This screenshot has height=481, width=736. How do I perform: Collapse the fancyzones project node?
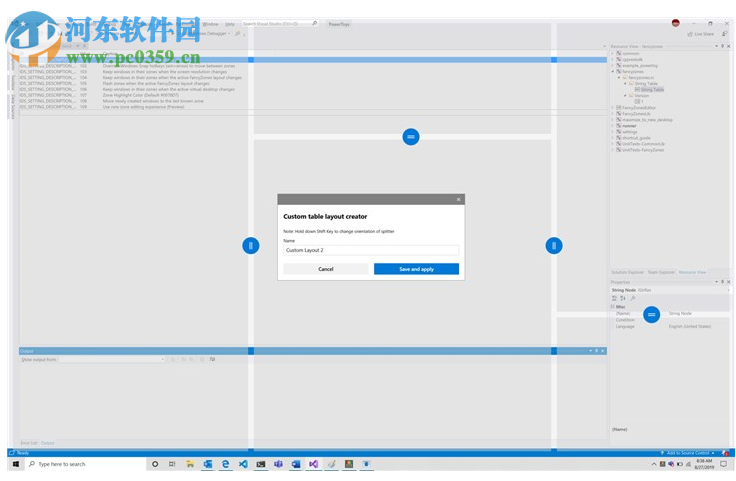point(613,72)
